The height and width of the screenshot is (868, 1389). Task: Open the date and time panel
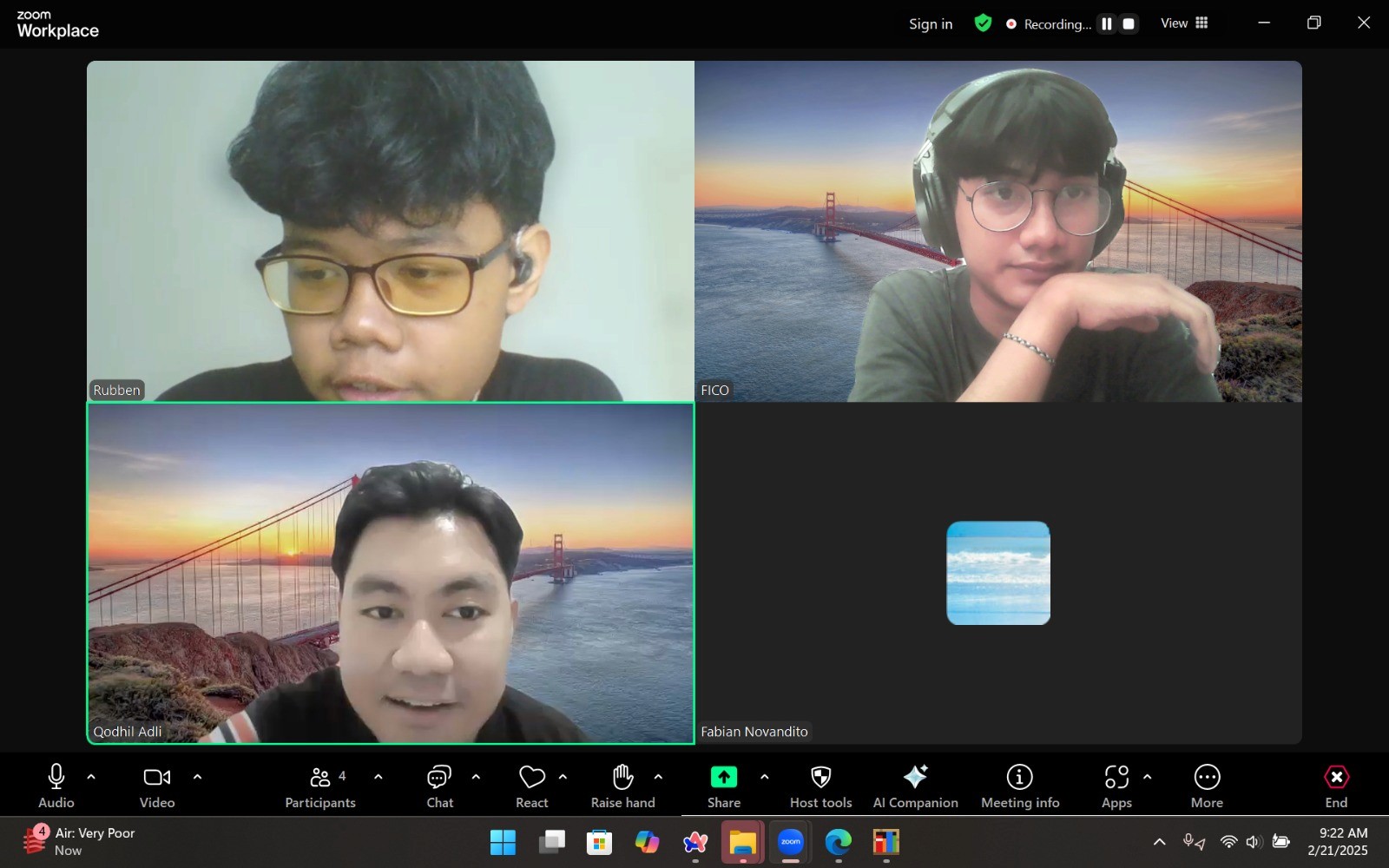pos(1338,842)
